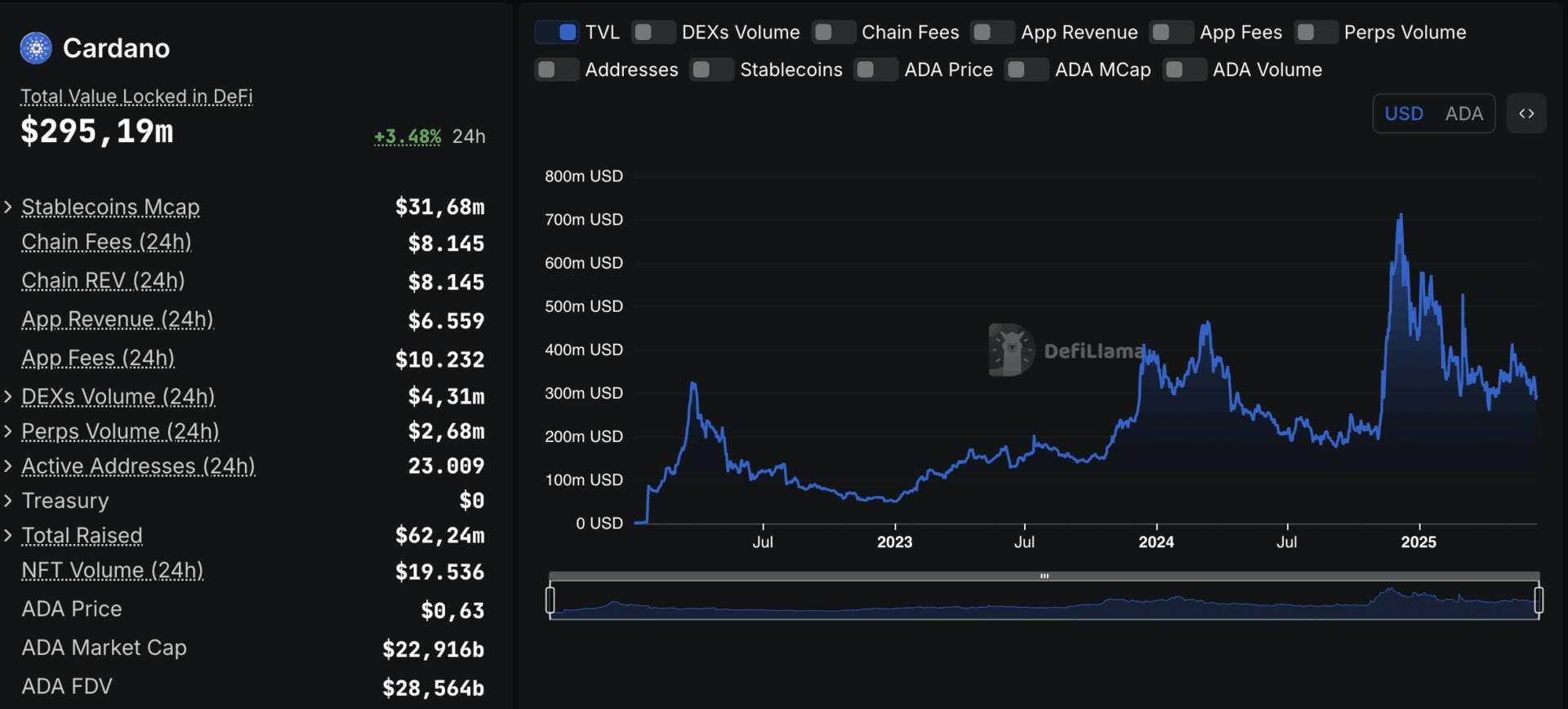Image resolution: width=1568 pixels, height=709 pixels.
Task: Open the embed chart code icon
Action: coord(1526,114)
